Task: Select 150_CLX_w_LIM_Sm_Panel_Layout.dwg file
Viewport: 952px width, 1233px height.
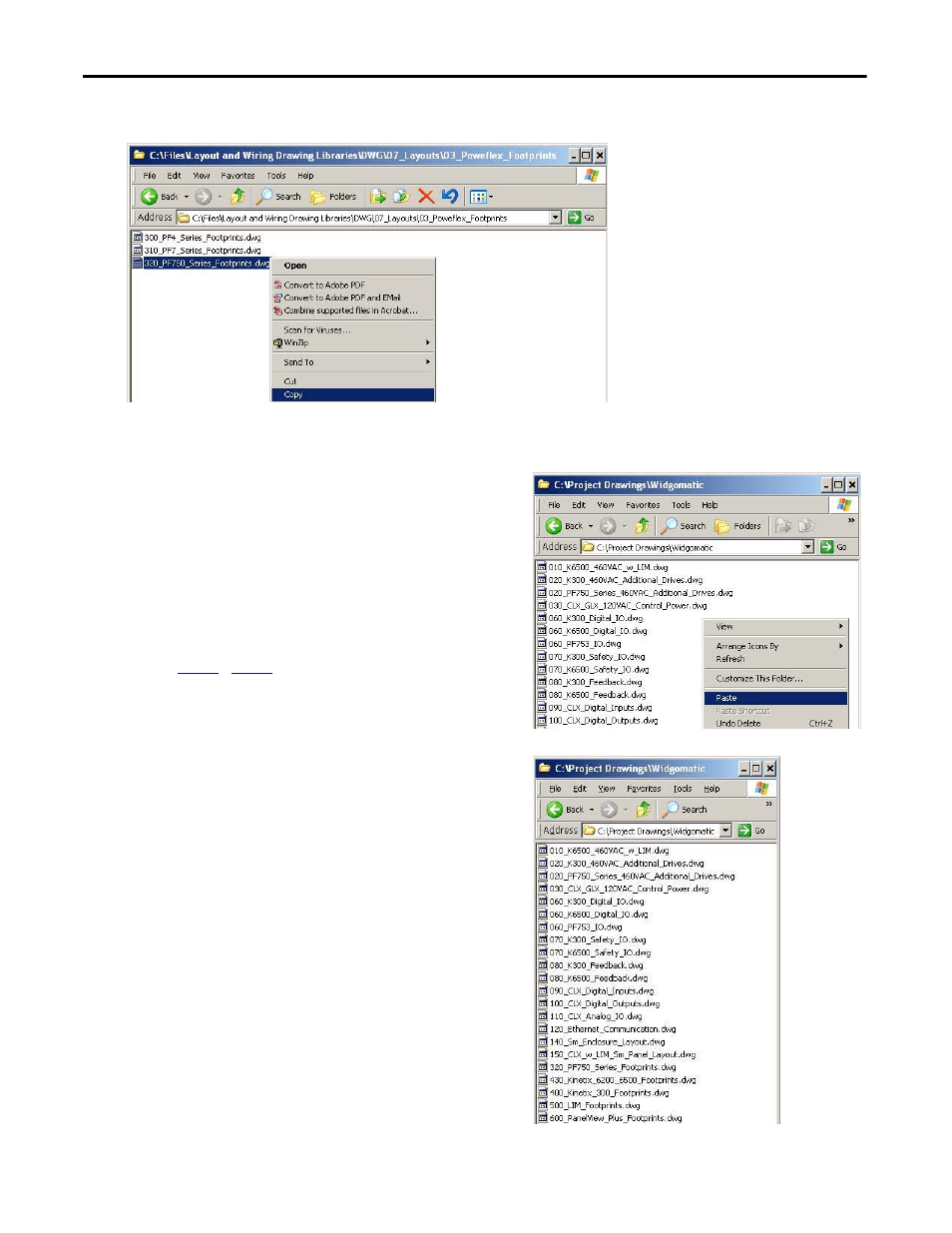Action: [617, 1054]
